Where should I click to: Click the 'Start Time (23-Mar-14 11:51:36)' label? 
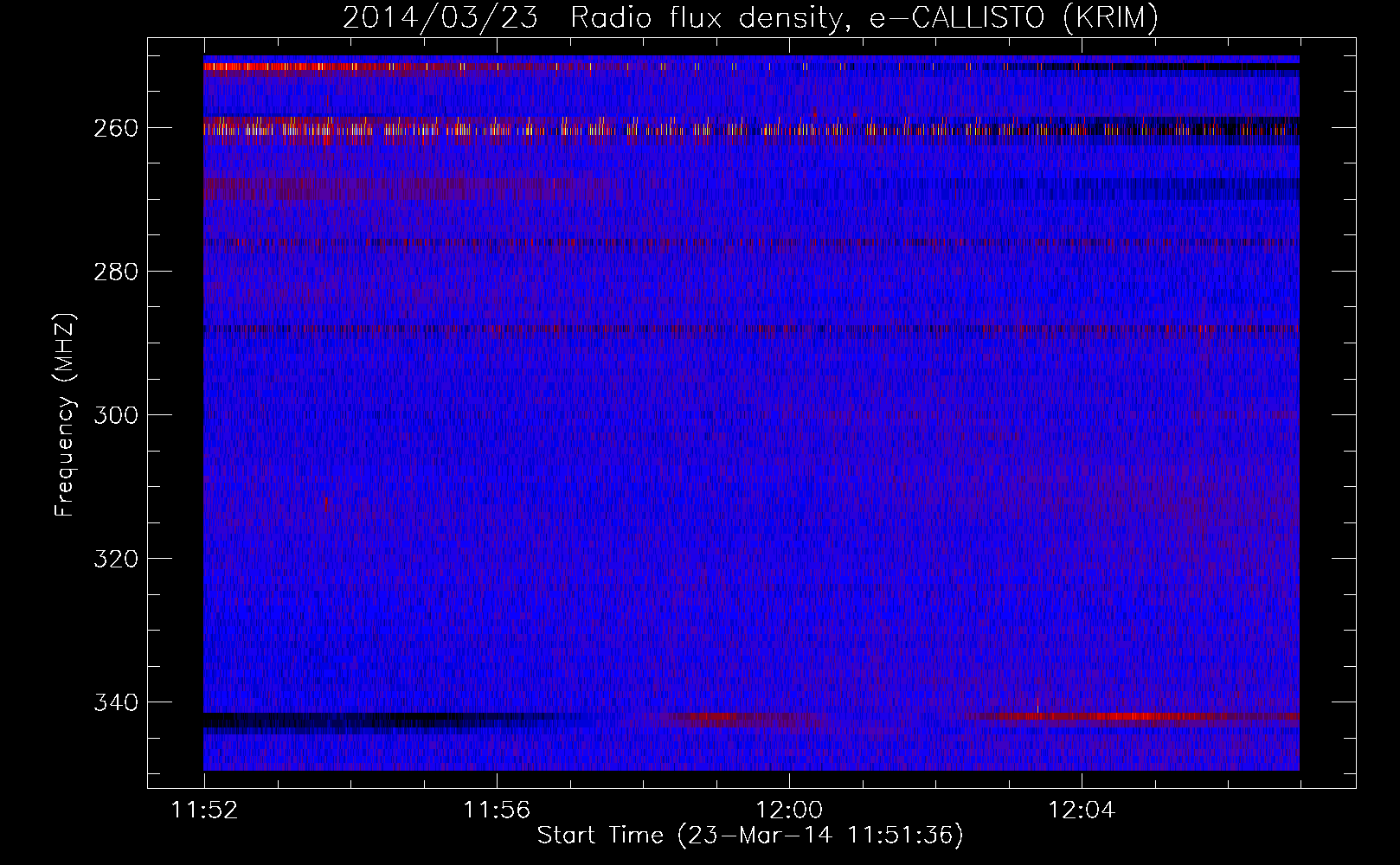tap(750, 836)
